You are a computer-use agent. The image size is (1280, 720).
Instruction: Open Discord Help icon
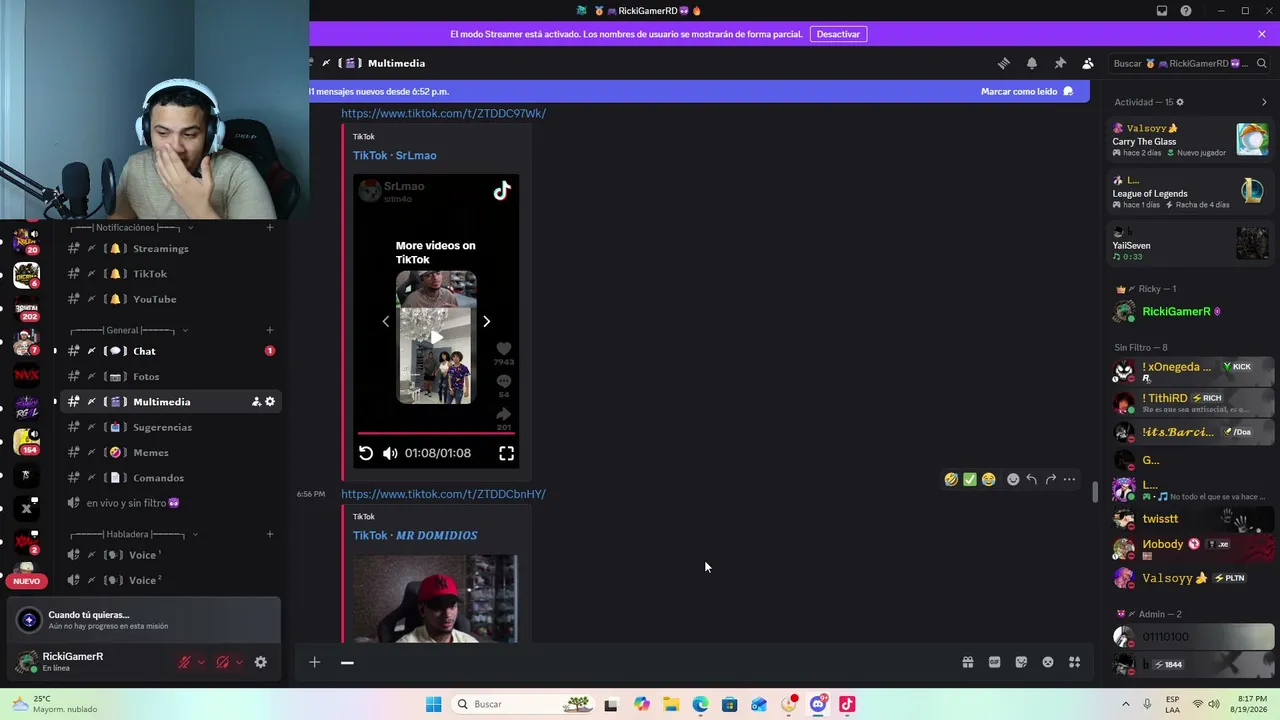click(1186, 11)
